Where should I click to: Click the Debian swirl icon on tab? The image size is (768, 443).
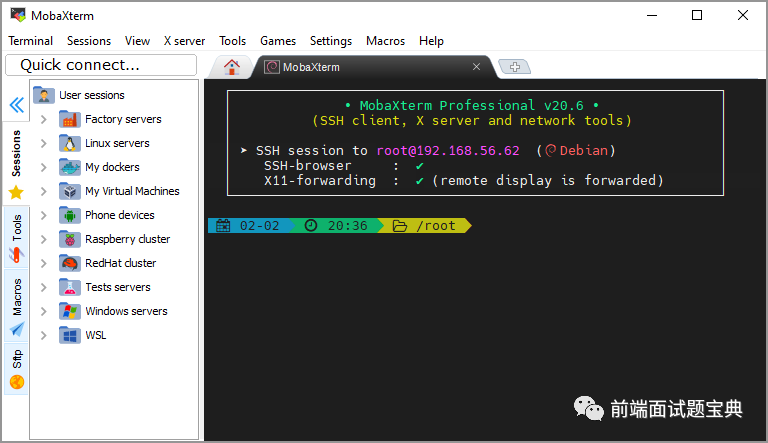click(272, 67)
